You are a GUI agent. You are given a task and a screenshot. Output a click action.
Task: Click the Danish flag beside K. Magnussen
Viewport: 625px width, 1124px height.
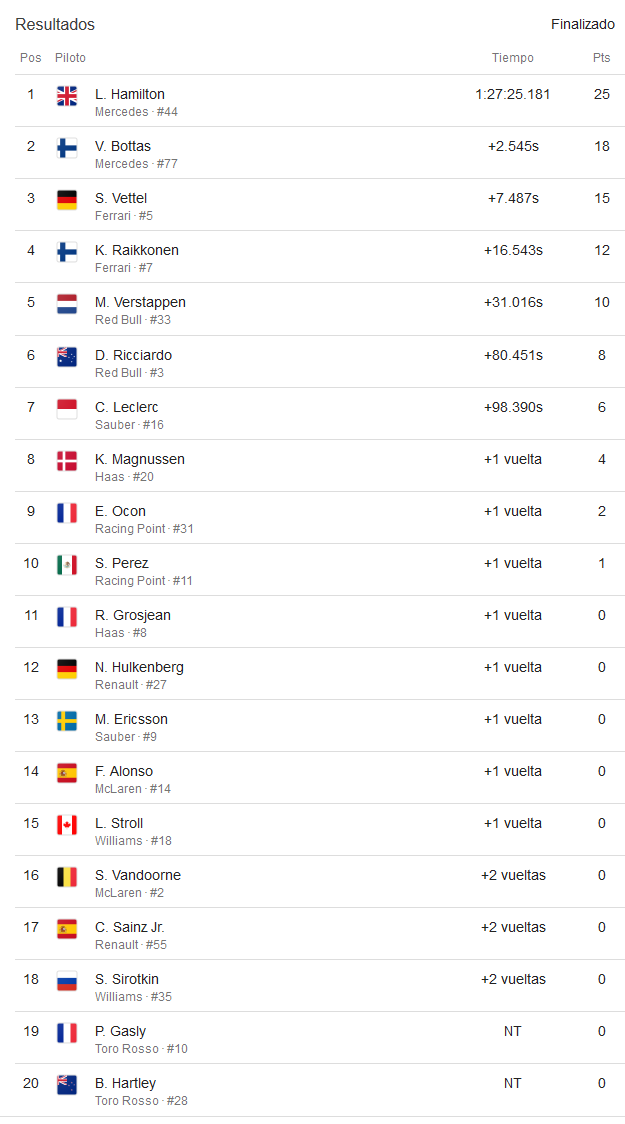pos(67,461)
